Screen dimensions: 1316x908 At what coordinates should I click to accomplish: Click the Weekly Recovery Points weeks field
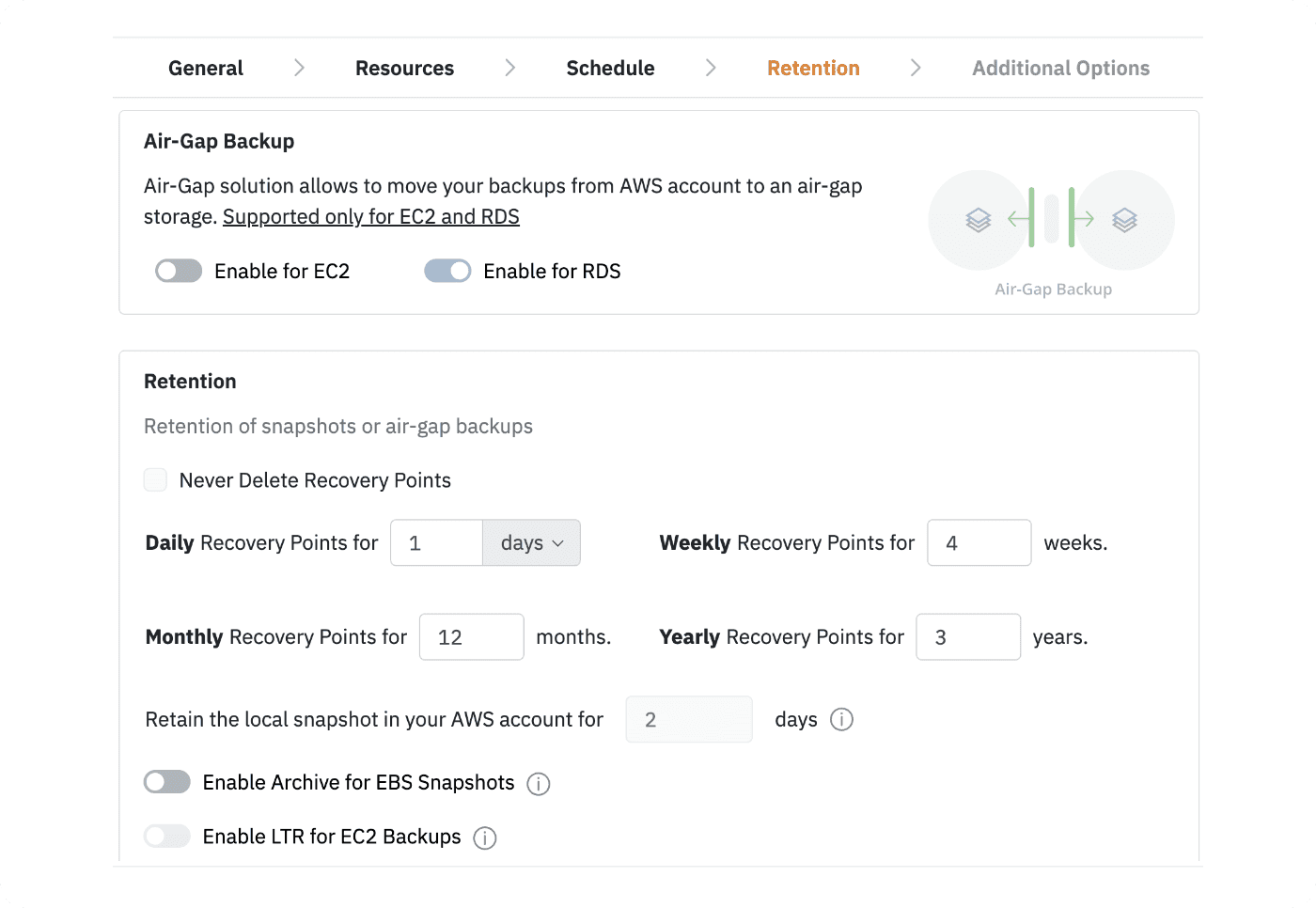[979, 543]
